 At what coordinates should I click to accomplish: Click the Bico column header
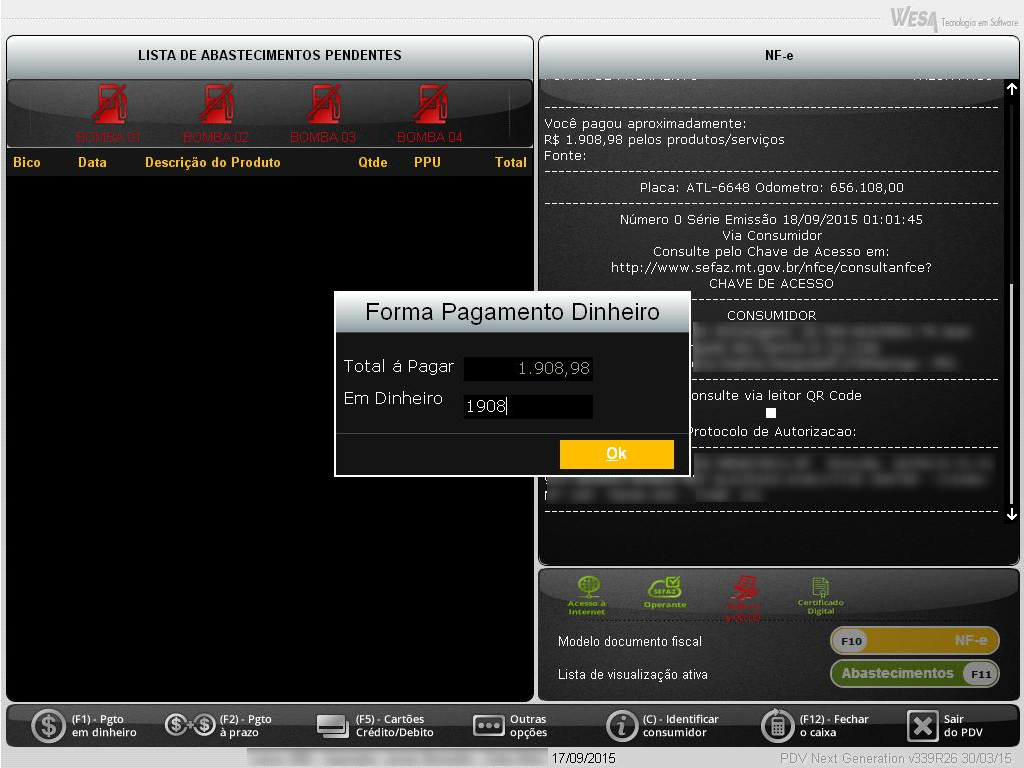point(27,162)
